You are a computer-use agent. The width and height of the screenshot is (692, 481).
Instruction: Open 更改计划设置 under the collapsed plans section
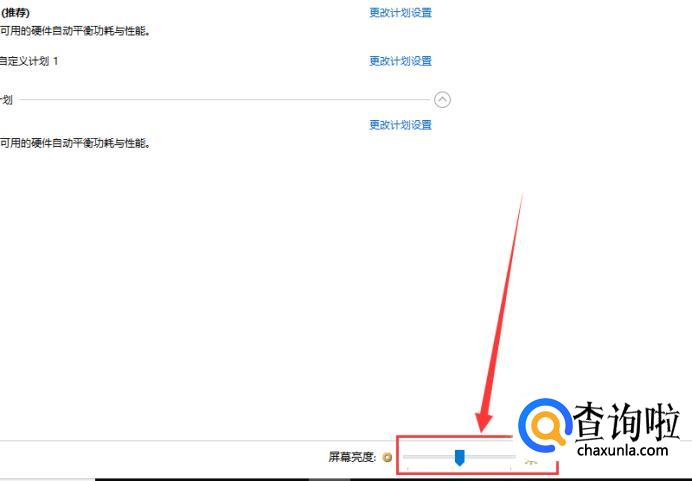(400, 125)
